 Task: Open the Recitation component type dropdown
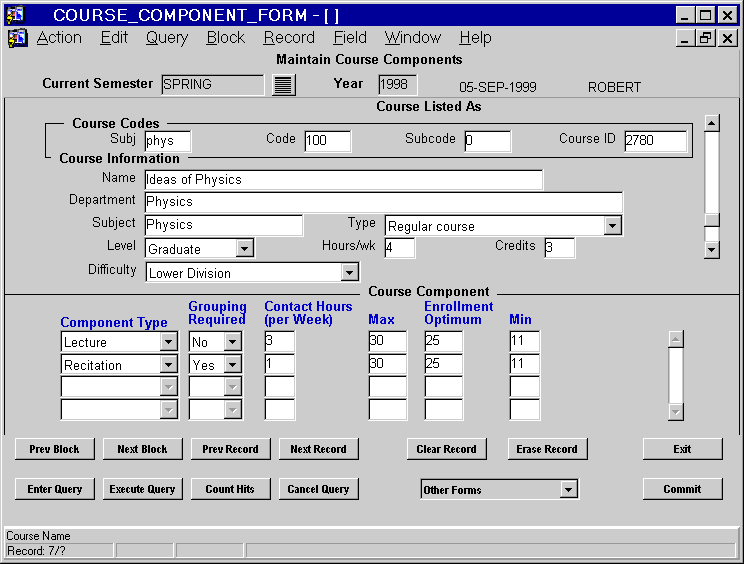[x=168, y=364]
